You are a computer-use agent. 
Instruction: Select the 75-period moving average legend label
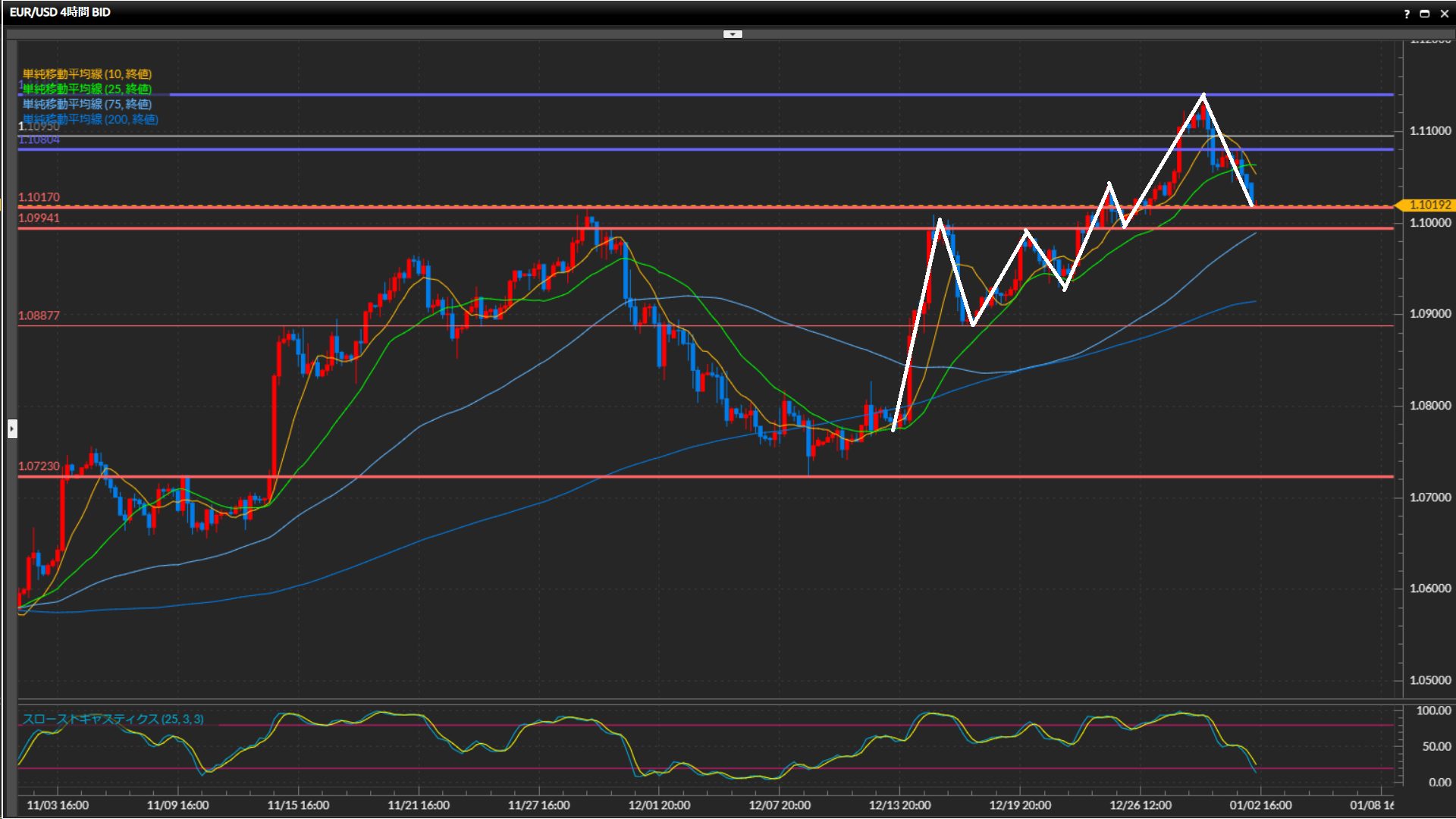click(87, 104)
